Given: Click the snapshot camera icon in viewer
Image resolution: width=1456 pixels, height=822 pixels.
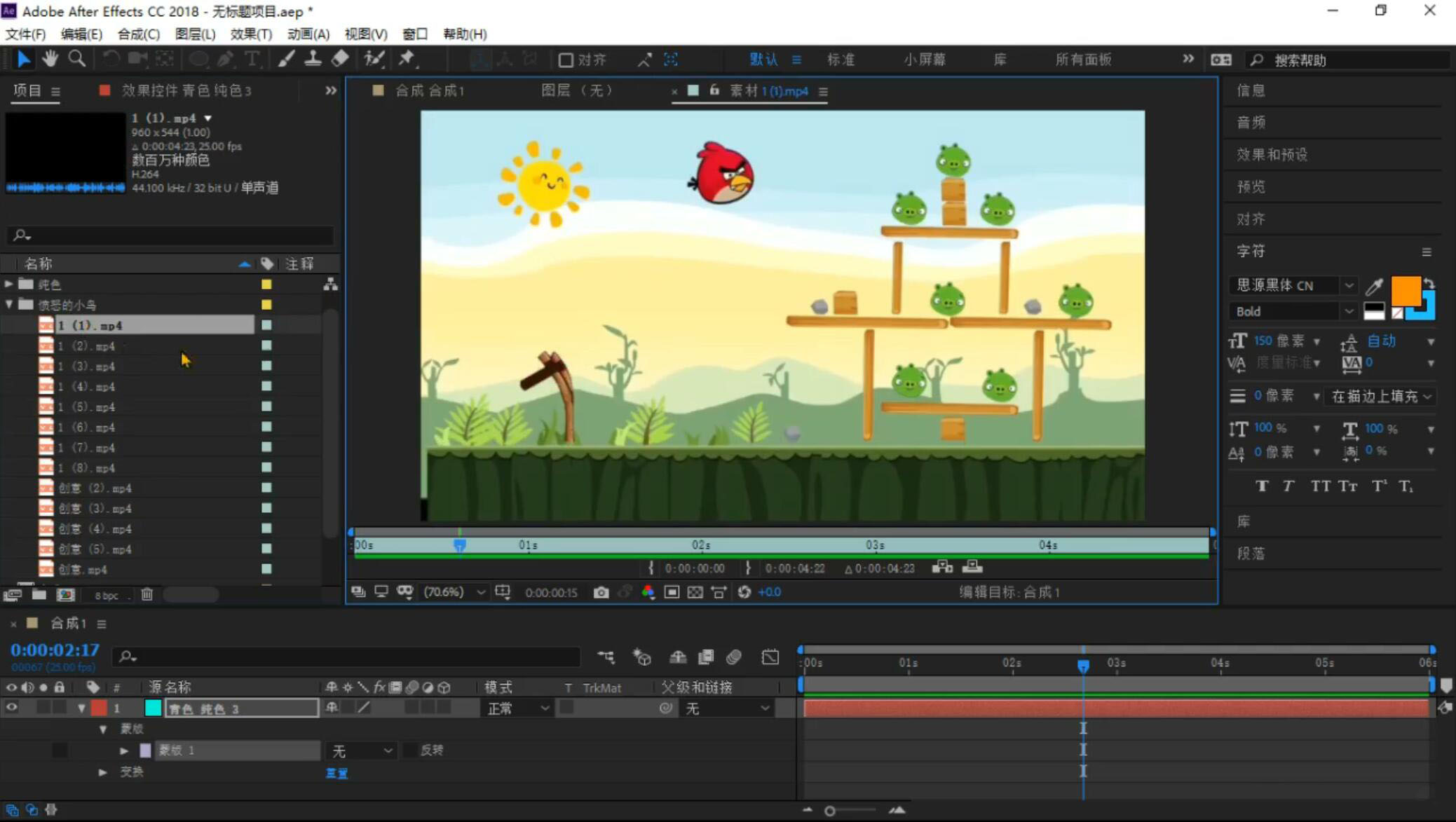Looking at the screenshot, I should [x=601, y=592].
